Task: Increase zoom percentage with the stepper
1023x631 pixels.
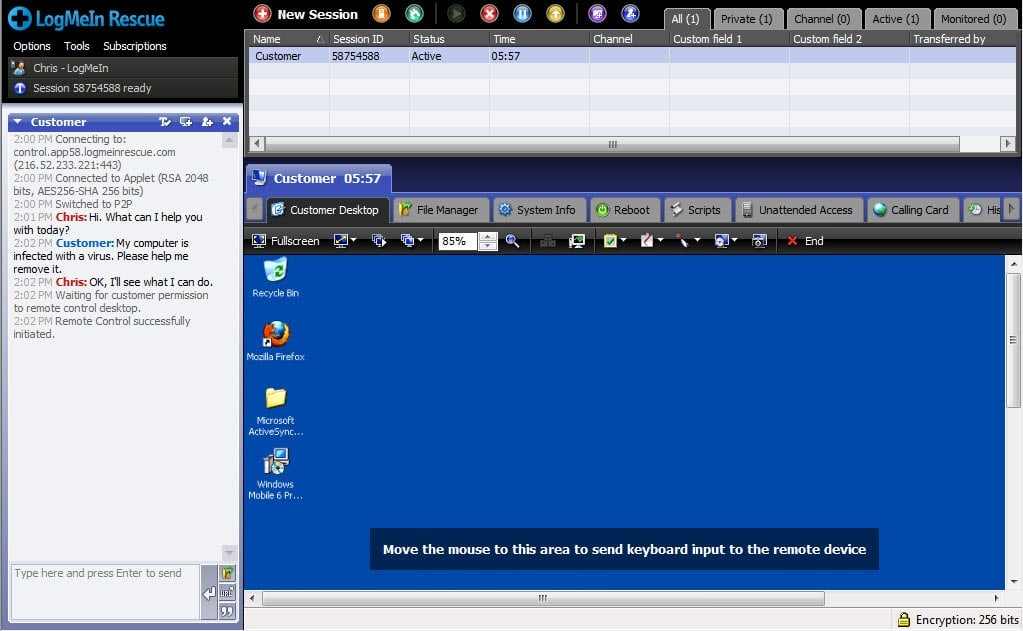Action: point(487,237)
